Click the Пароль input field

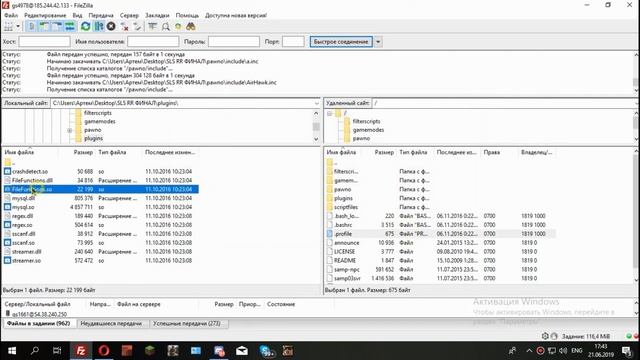233,42
